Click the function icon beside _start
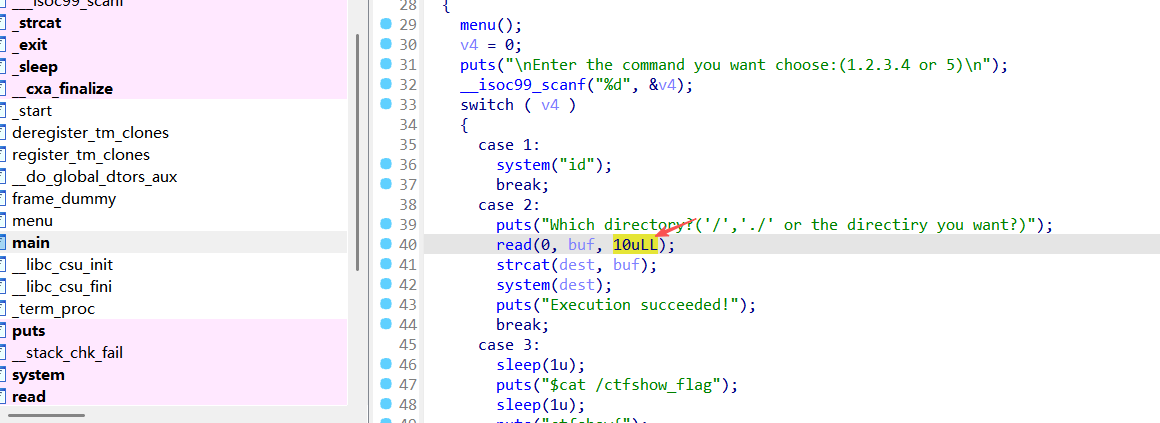The image size is (1160, 423). tap(3, 111)
